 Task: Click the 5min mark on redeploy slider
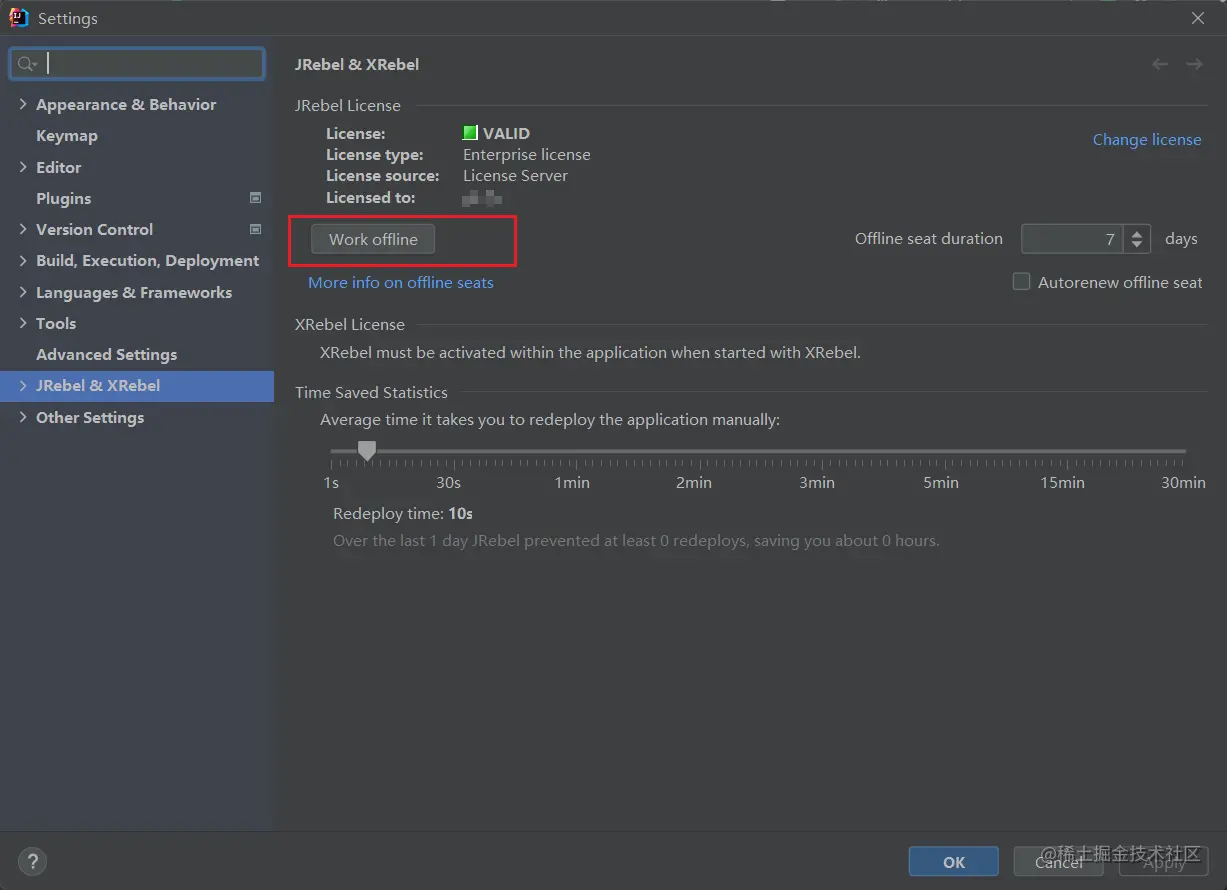[940, 482]
